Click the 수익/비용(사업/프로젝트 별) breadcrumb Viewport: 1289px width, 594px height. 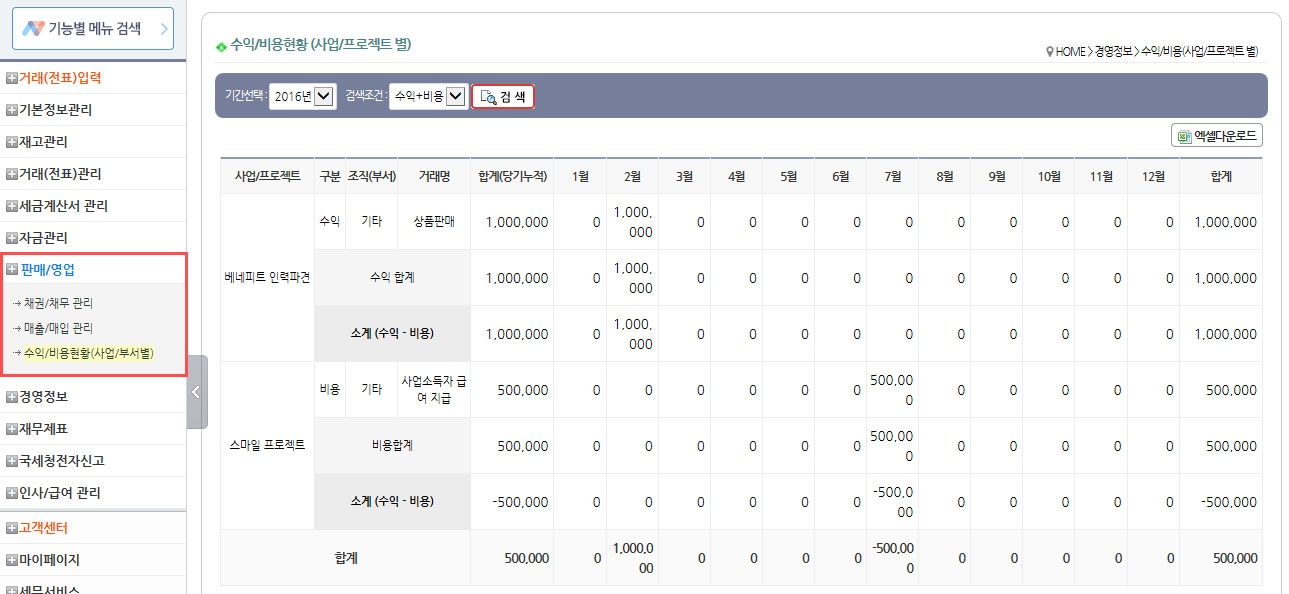[x=1200, y=51]
